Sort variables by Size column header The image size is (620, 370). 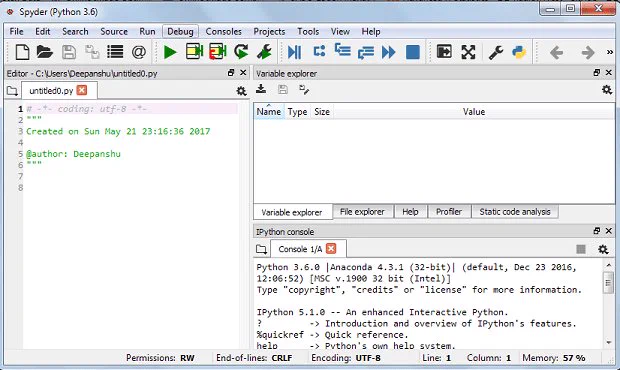pos(322,112)
